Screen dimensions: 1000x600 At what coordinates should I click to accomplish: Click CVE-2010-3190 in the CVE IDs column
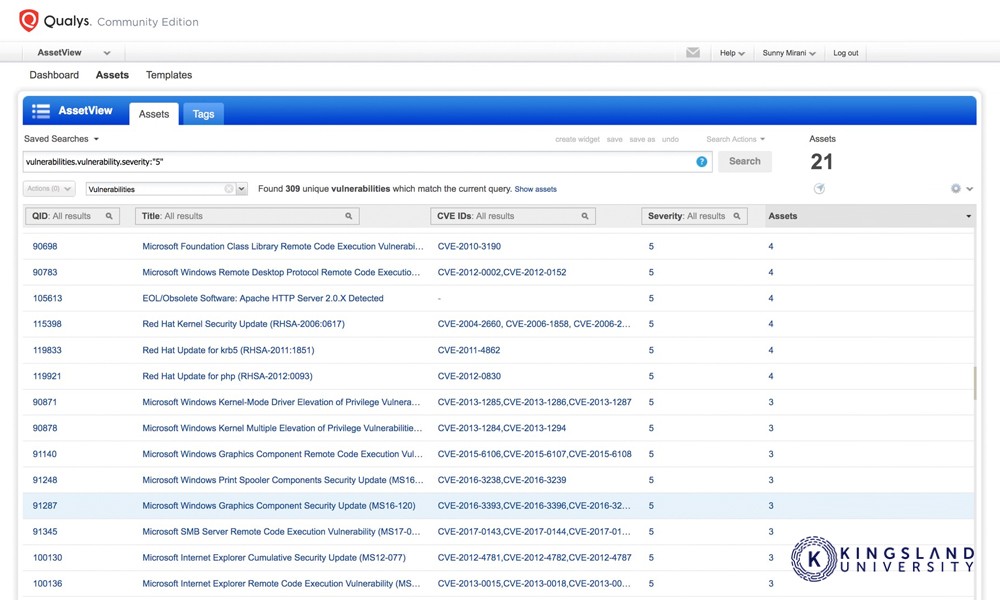tap(469, 246)
